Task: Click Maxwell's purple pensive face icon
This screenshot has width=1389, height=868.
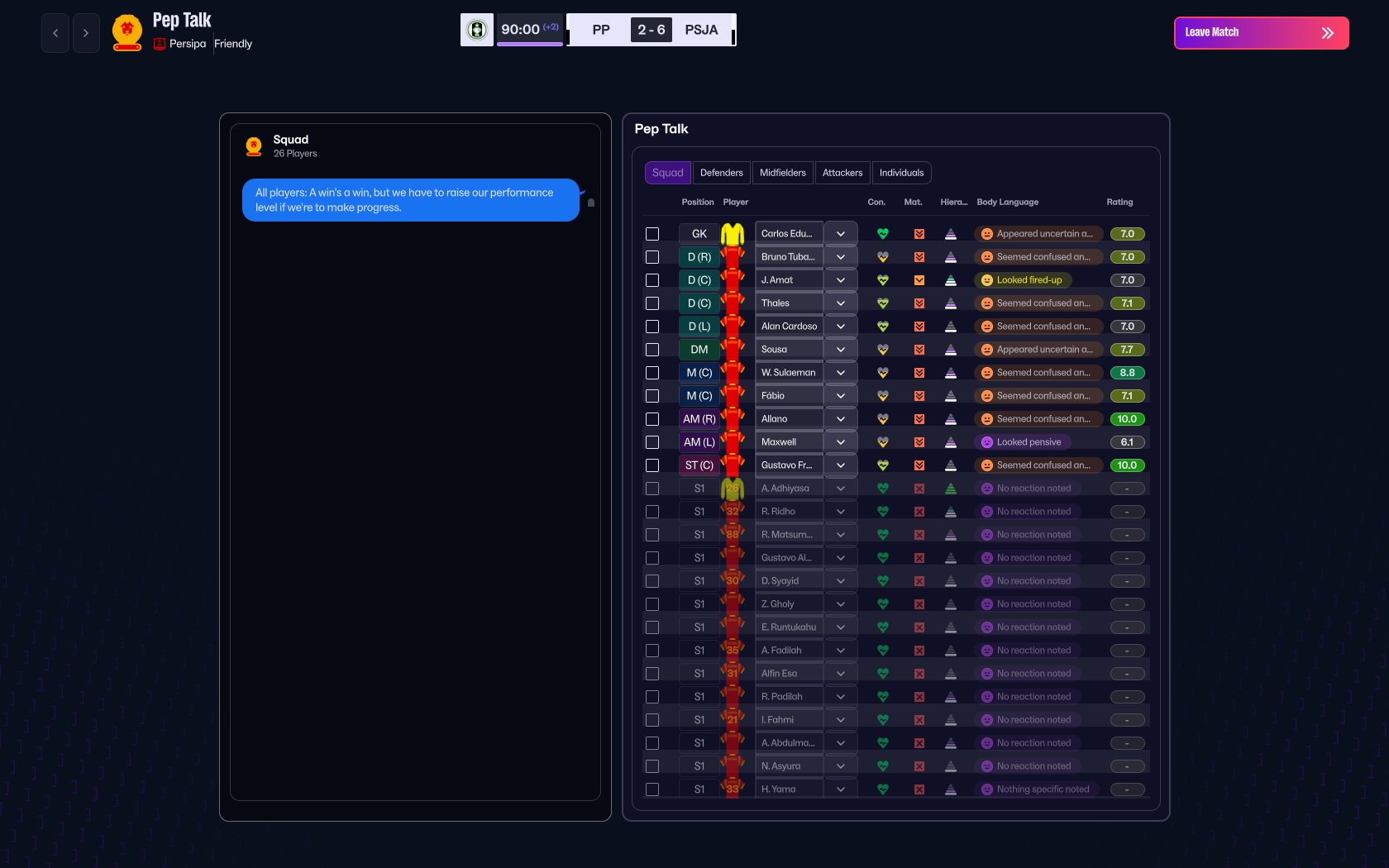Action: pos(986,441)
